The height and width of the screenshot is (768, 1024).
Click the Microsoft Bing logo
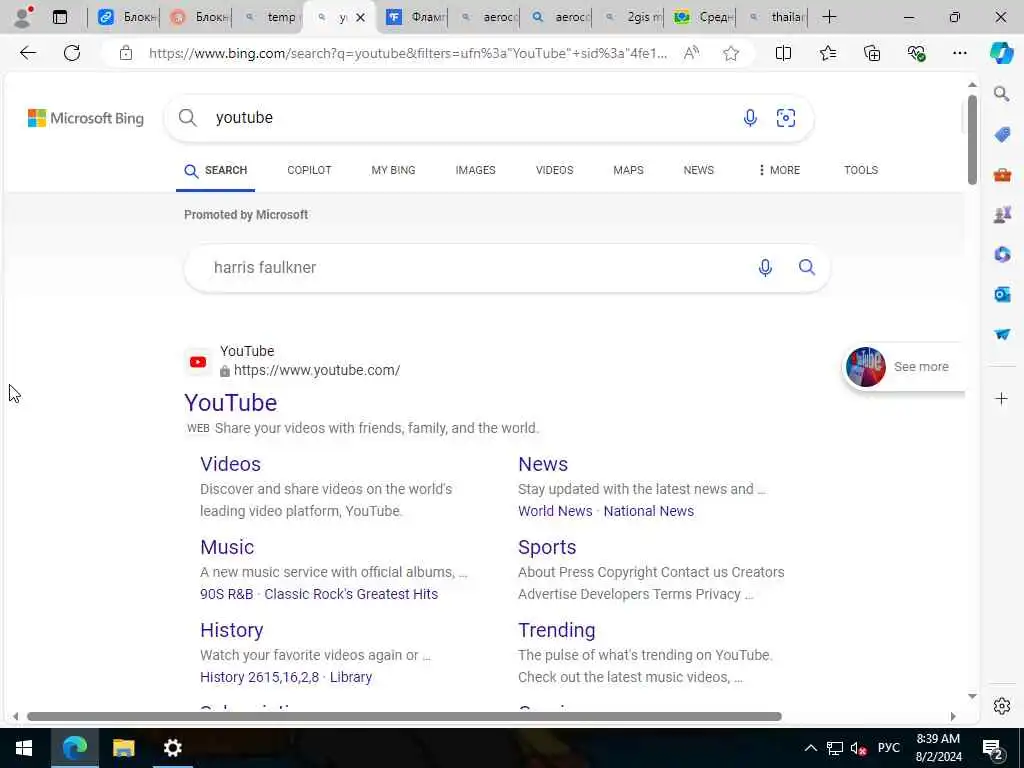[86, 118]
